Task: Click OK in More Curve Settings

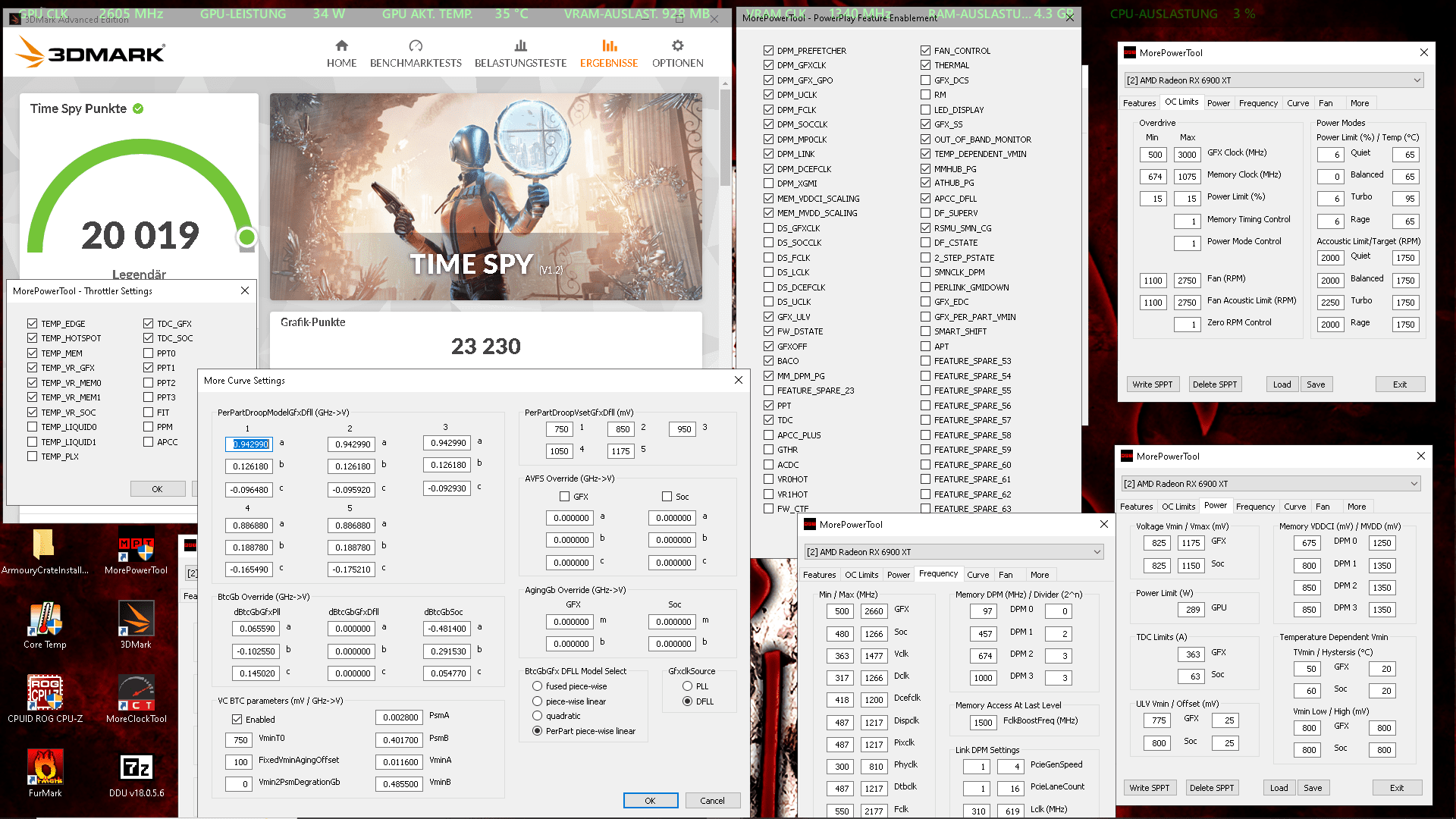Action: click(x=650, y=801)
